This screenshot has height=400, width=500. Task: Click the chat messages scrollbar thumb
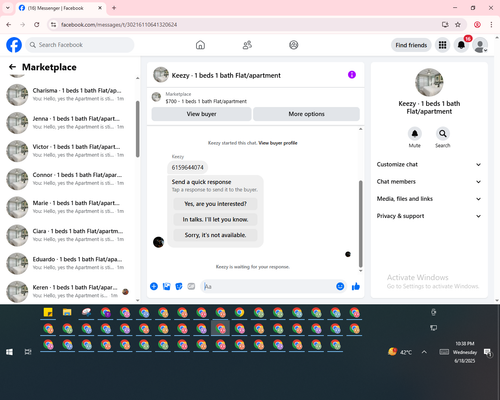(x=360, y=223)
